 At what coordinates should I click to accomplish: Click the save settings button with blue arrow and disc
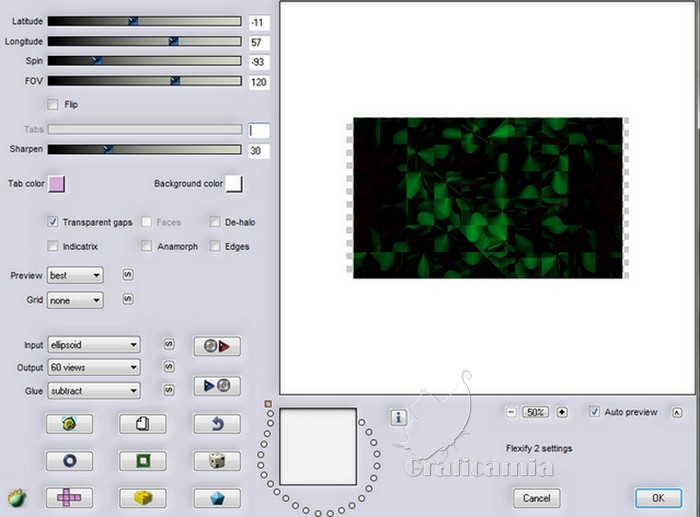point(217,386)
